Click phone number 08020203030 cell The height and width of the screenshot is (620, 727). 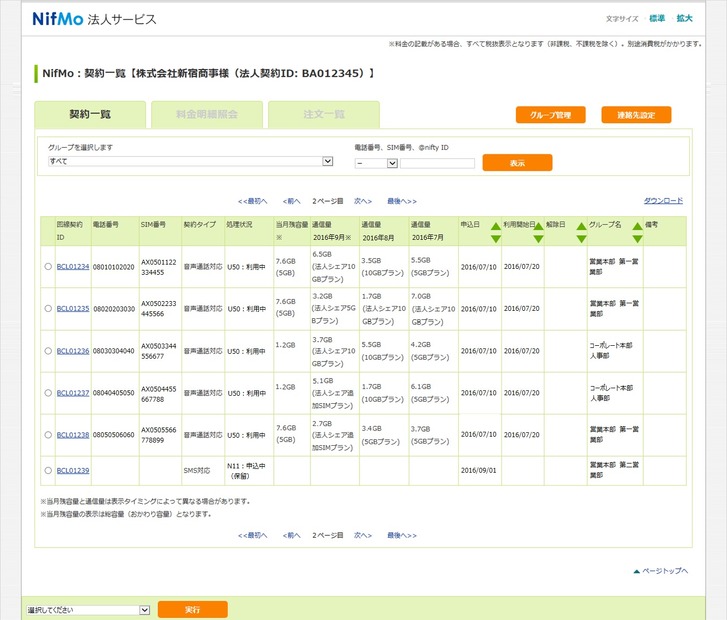[x=114, y=309]
